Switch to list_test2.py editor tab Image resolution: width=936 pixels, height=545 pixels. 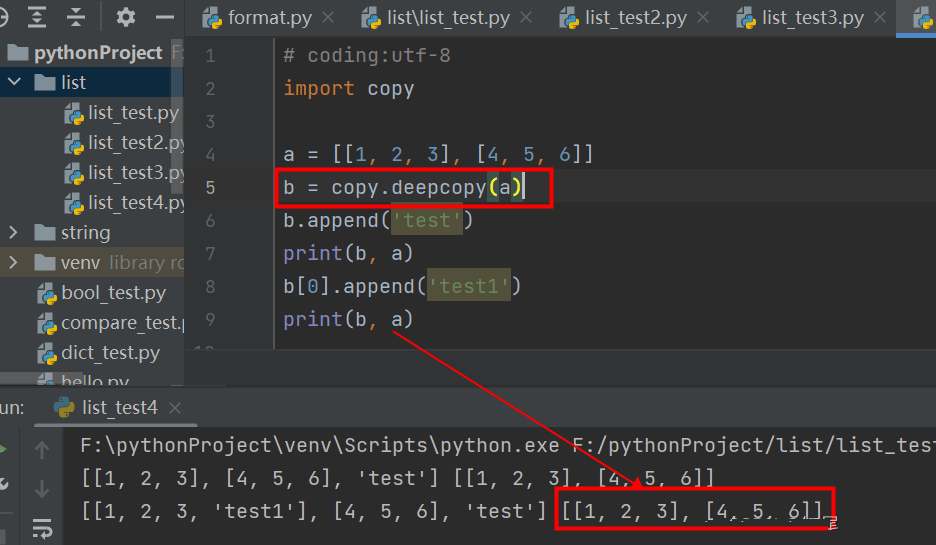tap(636, 18)
